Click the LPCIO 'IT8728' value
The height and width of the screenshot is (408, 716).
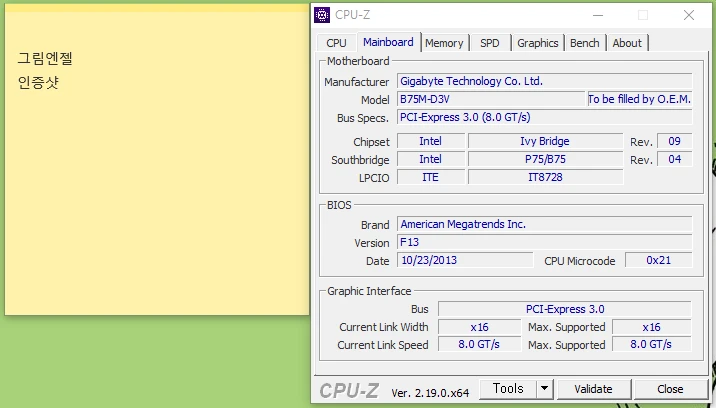click(545, 177)
